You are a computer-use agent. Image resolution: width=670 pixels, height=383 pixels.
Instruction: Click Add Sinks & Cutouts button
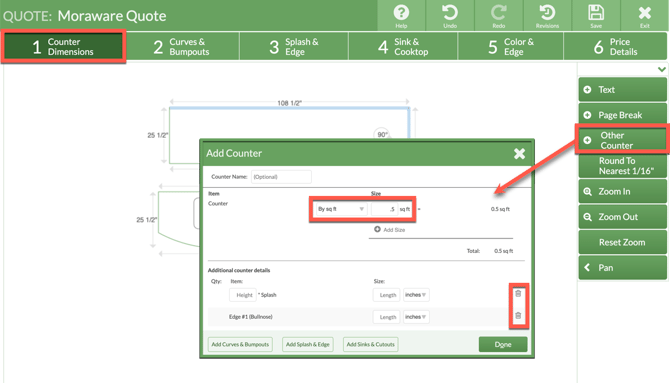[370, 345]
